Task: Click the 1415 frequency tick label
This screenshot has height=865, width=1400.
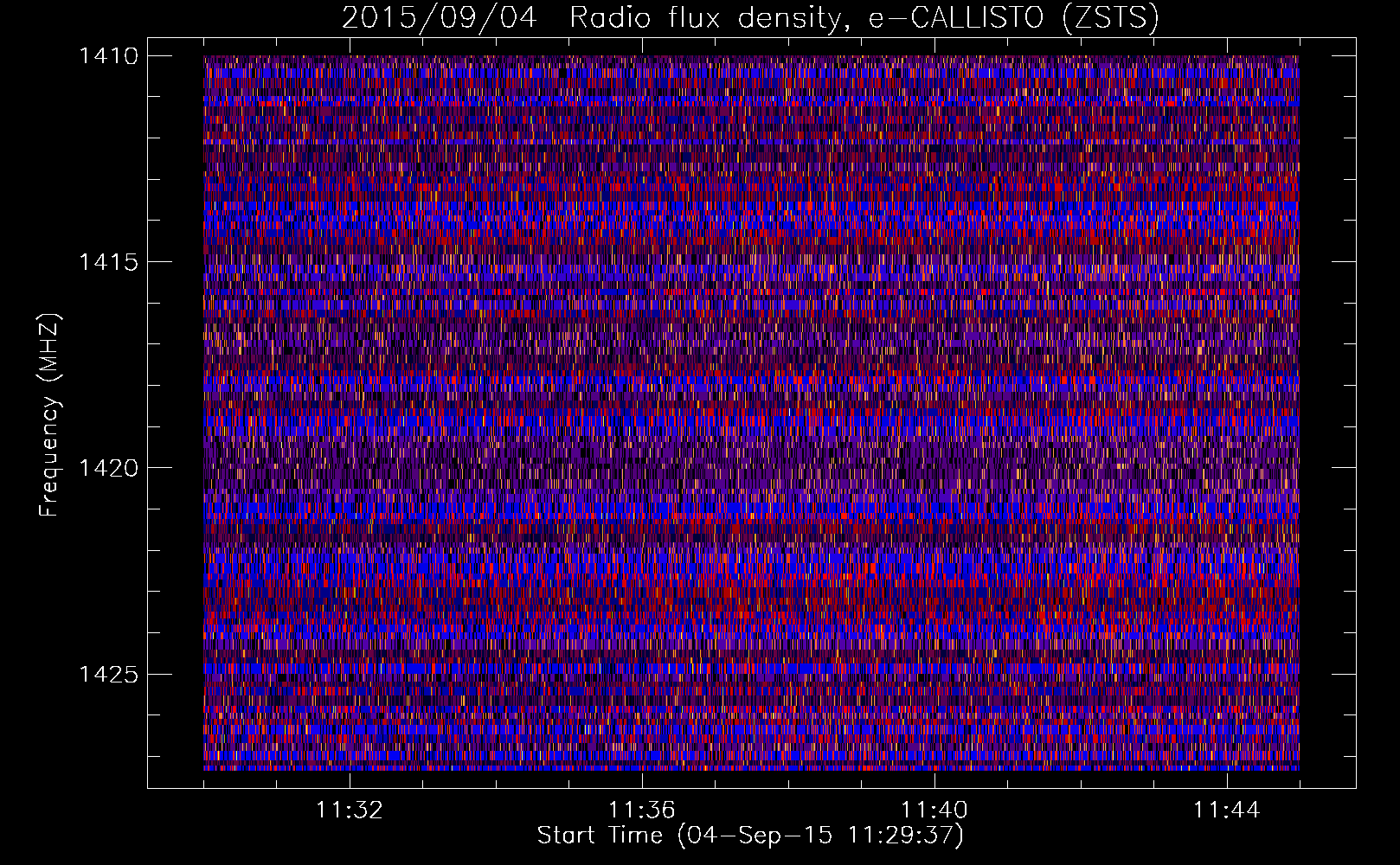Action: [108, 262]
